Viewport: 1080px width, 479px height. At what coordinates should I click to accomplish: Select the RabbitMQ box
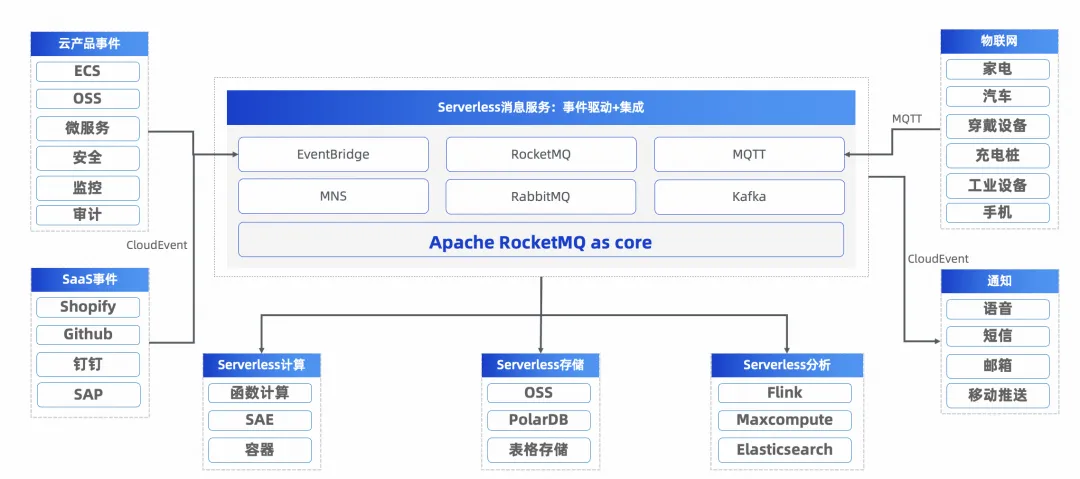(541, 196)
